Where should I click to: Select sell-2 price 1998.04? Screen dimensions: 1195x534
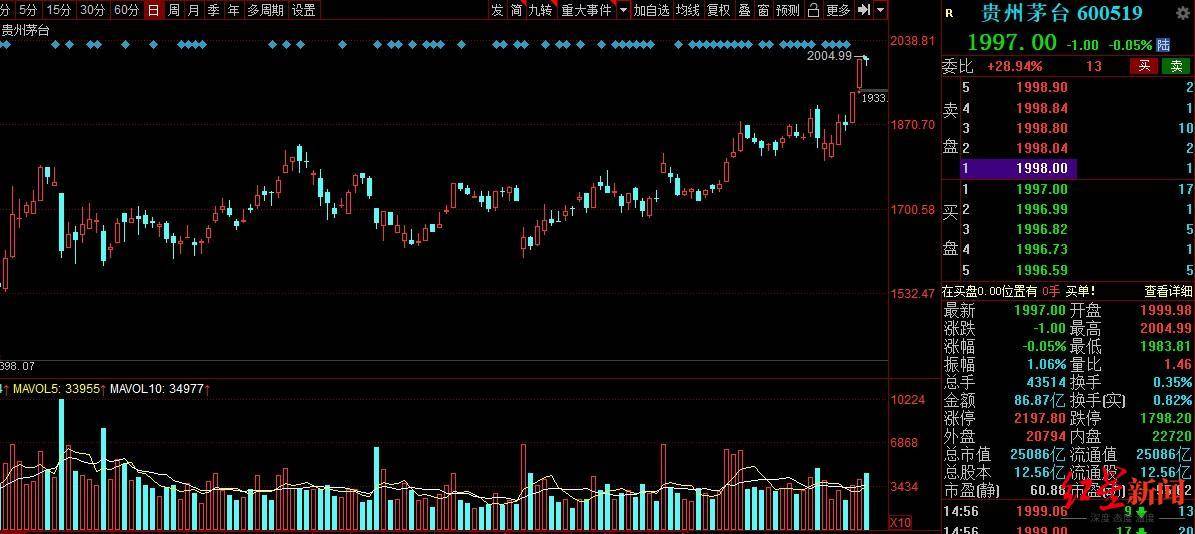pyautogui.click(x=1043, y=148)
